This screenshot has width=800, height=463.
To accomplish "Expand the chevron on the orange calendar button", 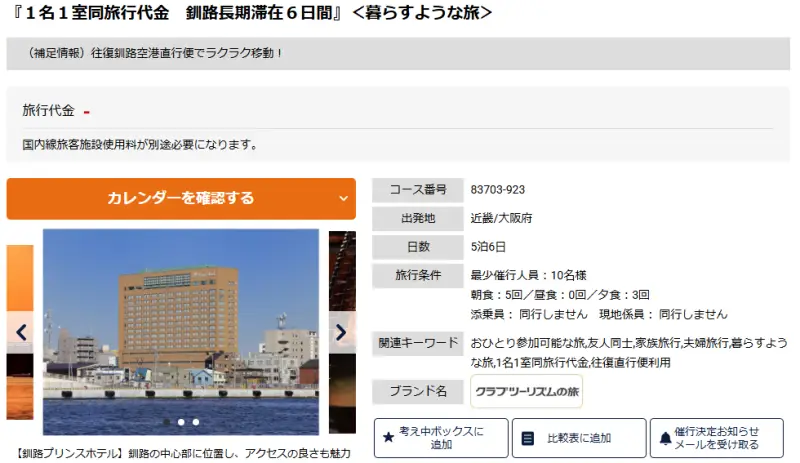I will (x=343, y=199).
